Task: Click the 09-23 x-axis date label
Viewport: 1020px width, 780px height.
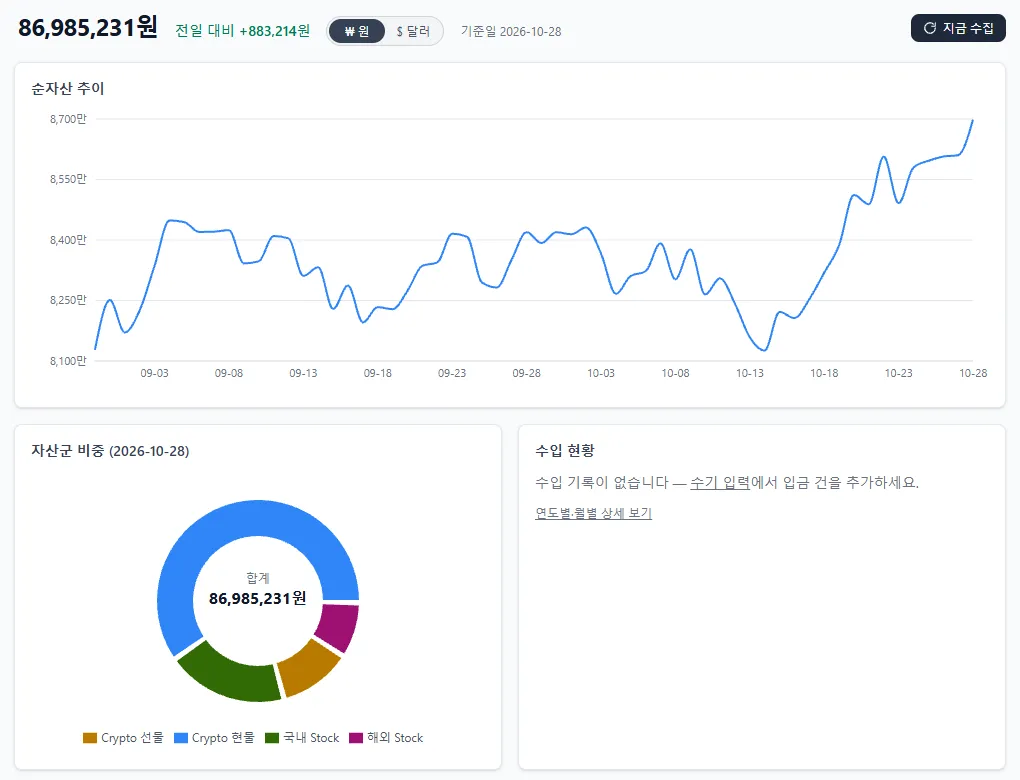Action: coord(452,373)
